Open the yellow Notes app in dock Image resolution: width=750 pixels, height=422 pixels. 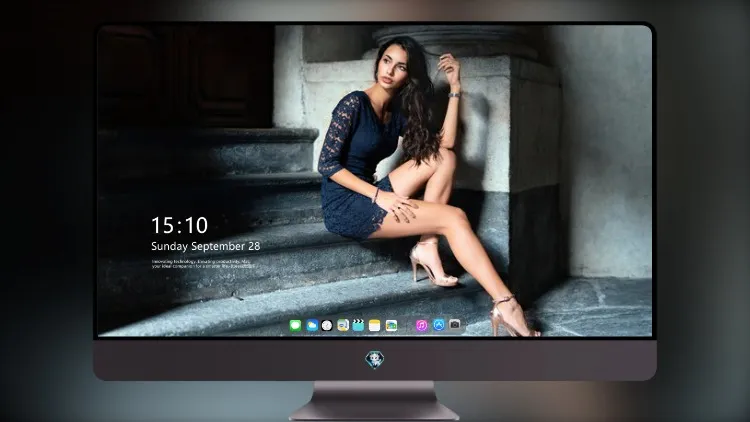click(375, 326)
